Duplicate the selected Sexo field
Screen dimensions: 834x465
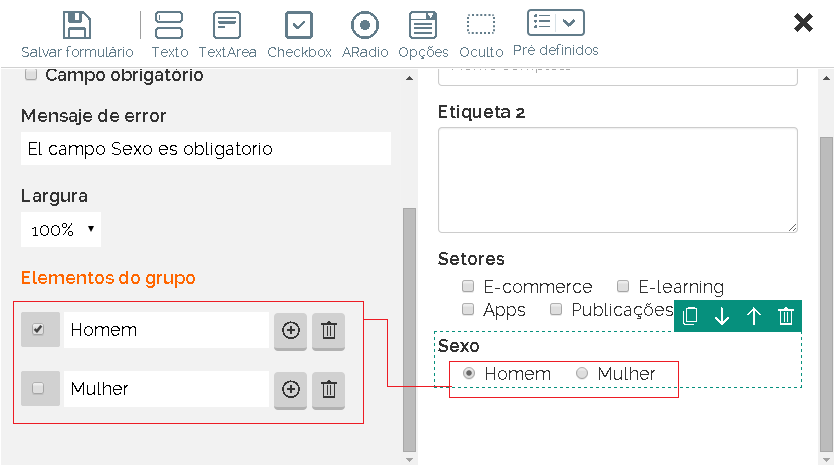(690, 316)
